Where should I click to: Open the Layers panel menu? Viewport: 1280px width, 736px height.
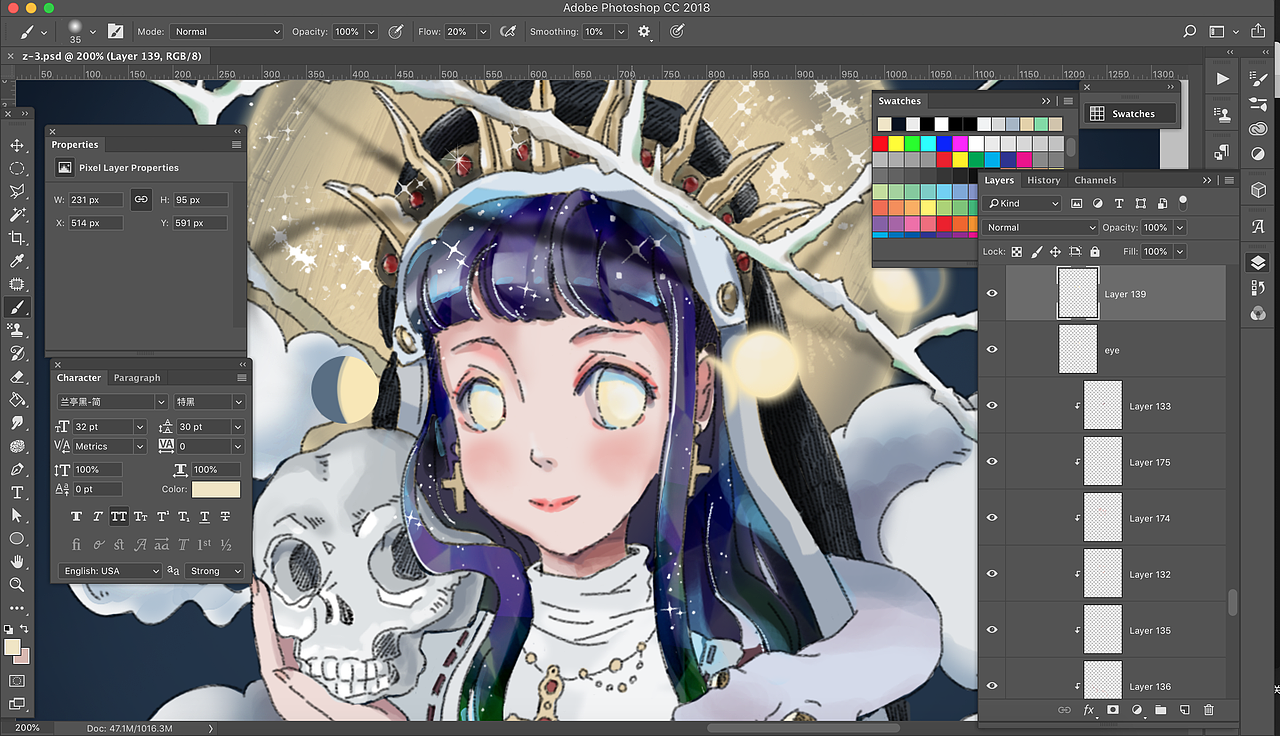[1229, 180]
